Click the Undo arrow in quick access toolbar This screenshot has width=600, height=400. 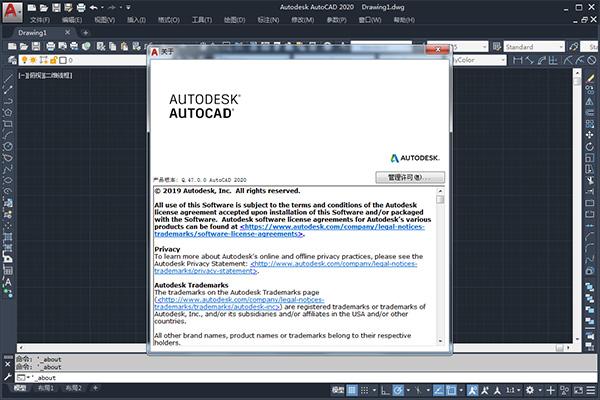tap(94, 7)
